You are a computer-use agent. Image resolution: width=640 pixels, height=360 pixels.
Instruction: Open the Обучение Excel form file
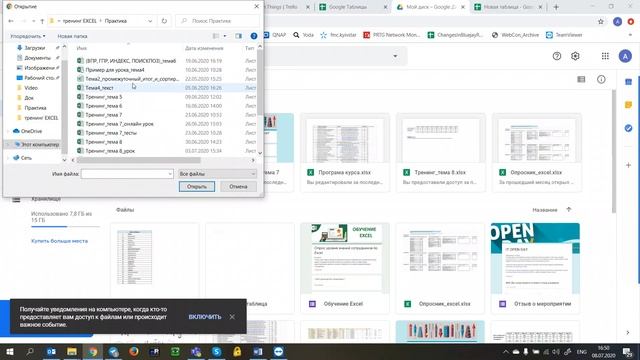pyautogui.click(x=345, y=268)
